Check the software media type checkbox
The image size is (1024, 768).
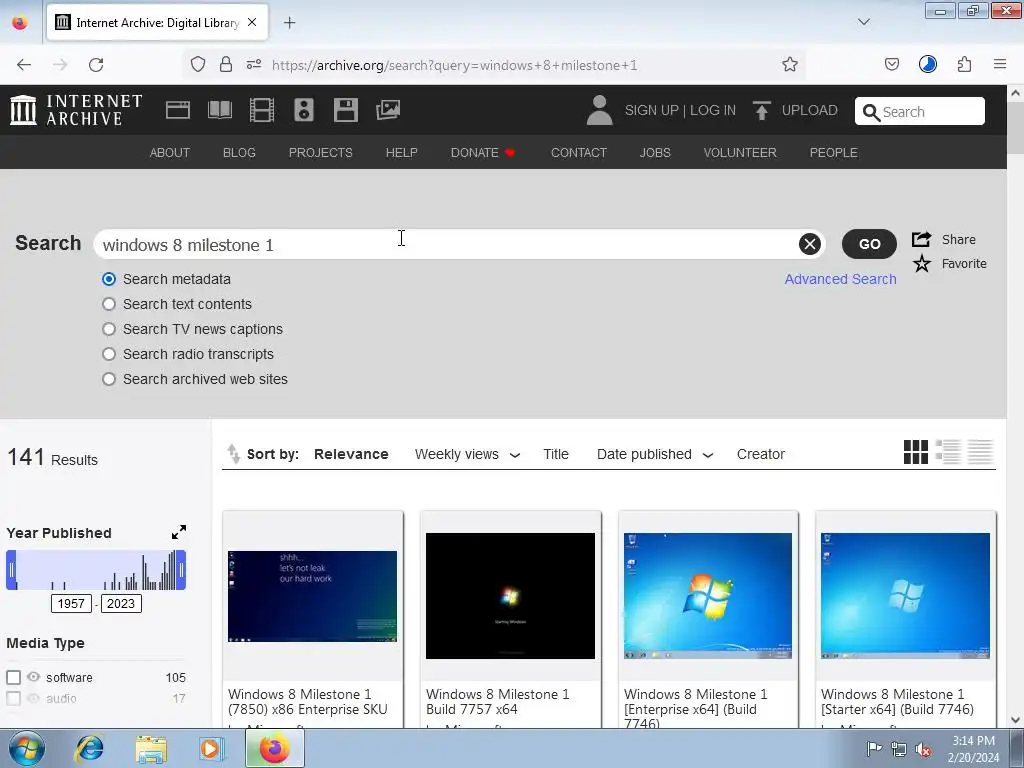[x=14, y=677]
